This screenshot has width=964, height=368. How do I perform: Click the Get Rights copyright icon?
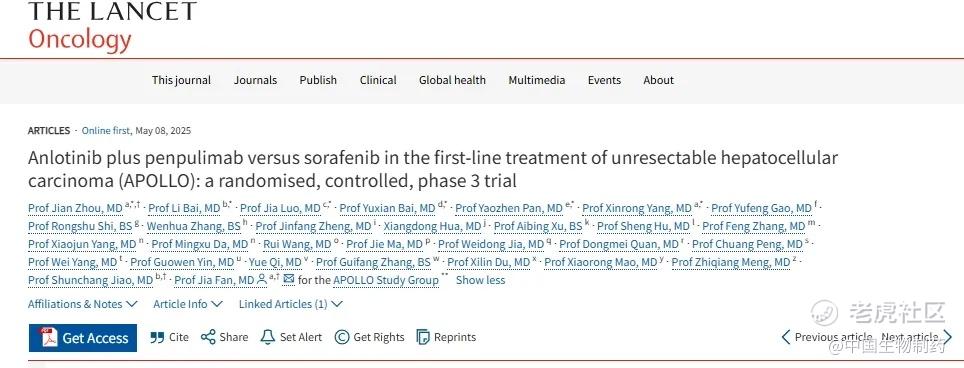click(x=342, y=337)
